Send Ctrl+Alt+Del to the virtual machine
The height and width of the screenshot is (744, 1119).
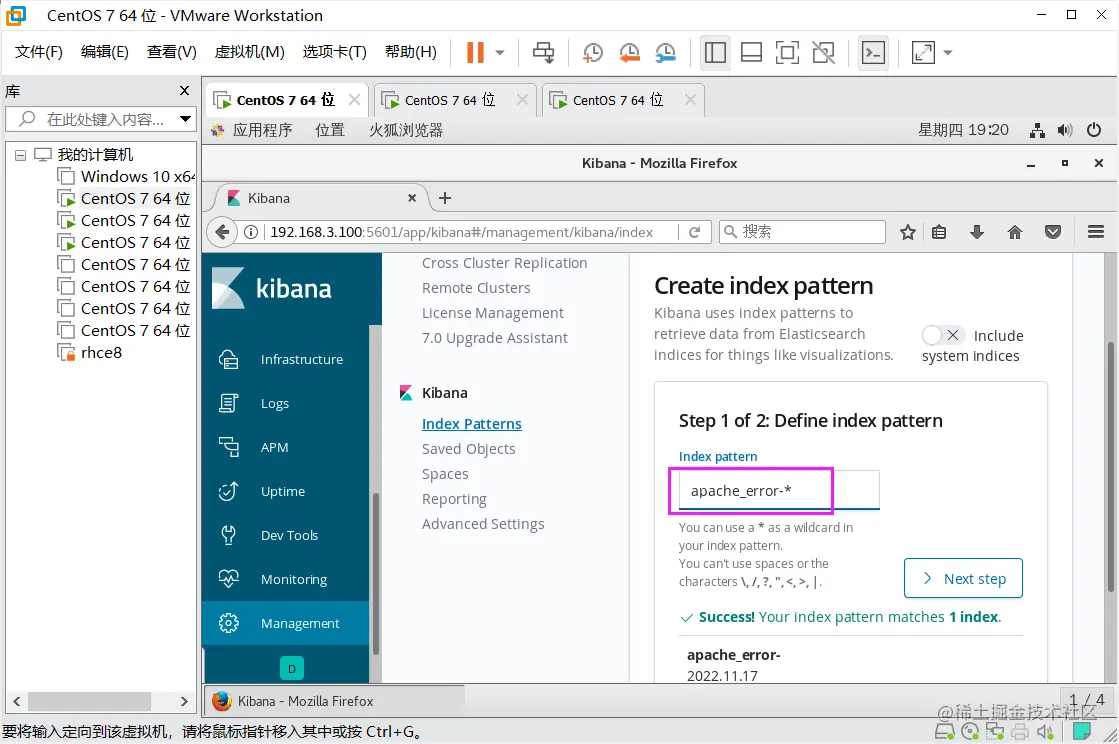click(x=543, y=52)
